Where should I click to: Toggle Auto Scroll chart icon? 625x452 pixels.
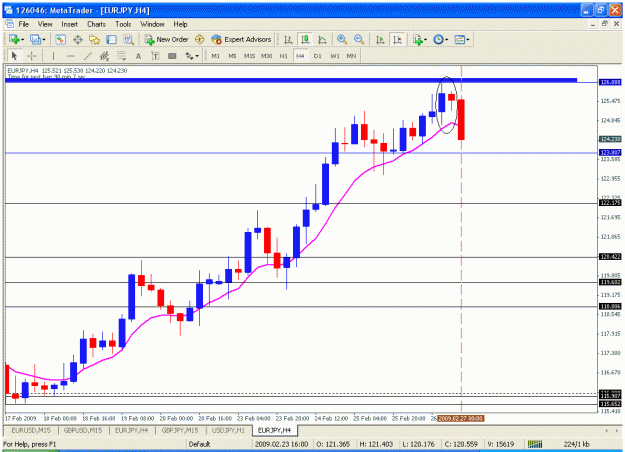point(380,39)
